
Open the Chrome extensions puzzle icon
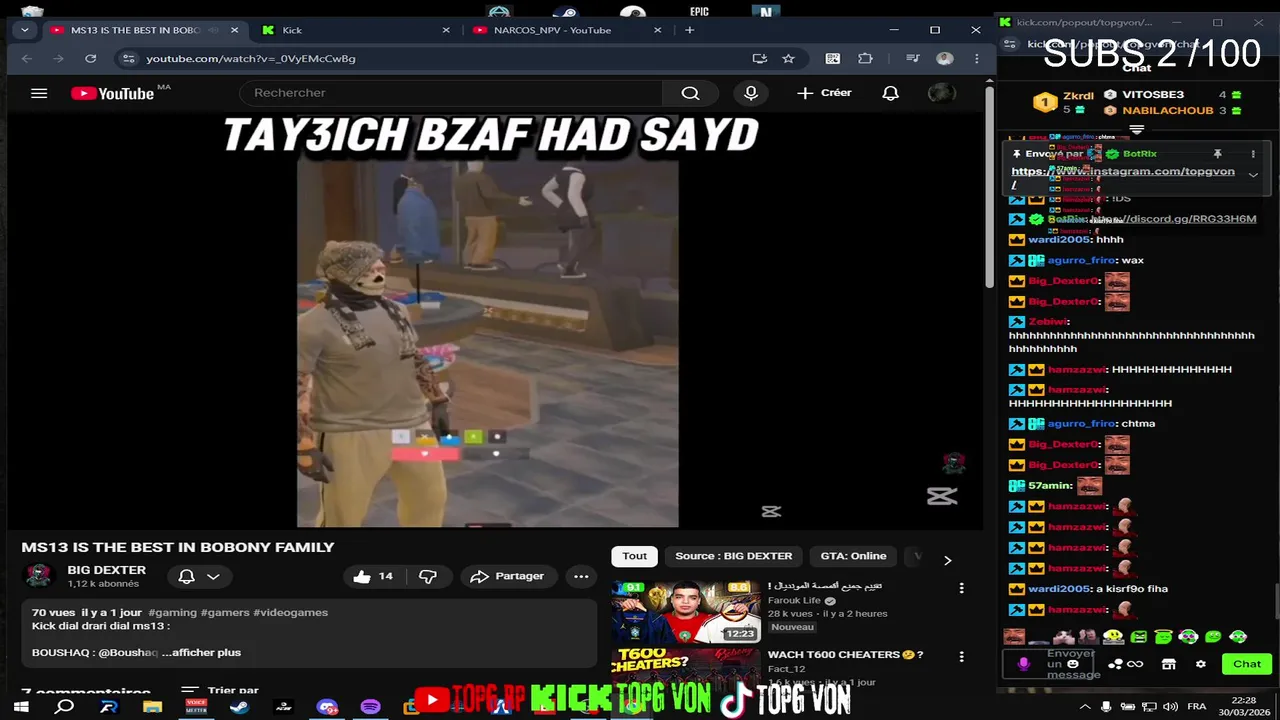pos(866,59)
